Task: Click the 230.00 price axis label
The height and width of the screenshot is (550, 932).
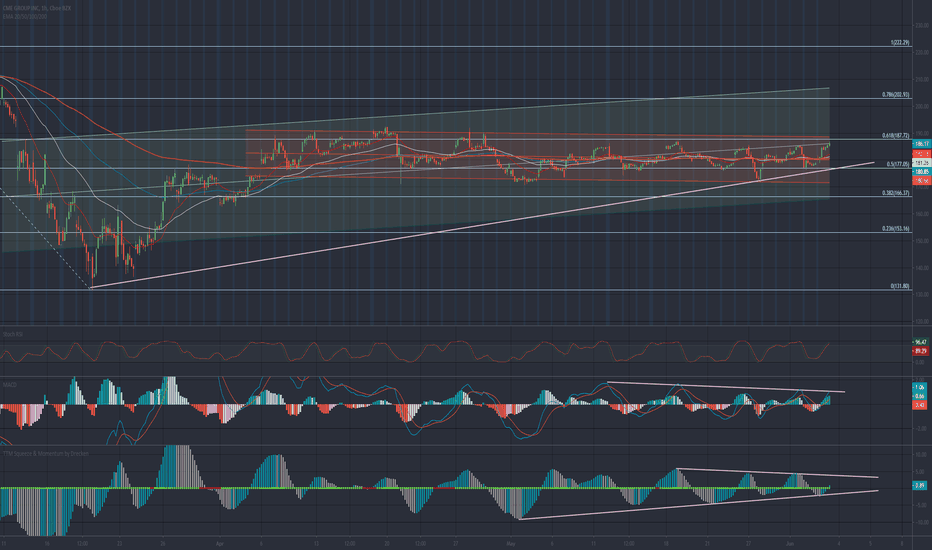Action: [922, 26]
